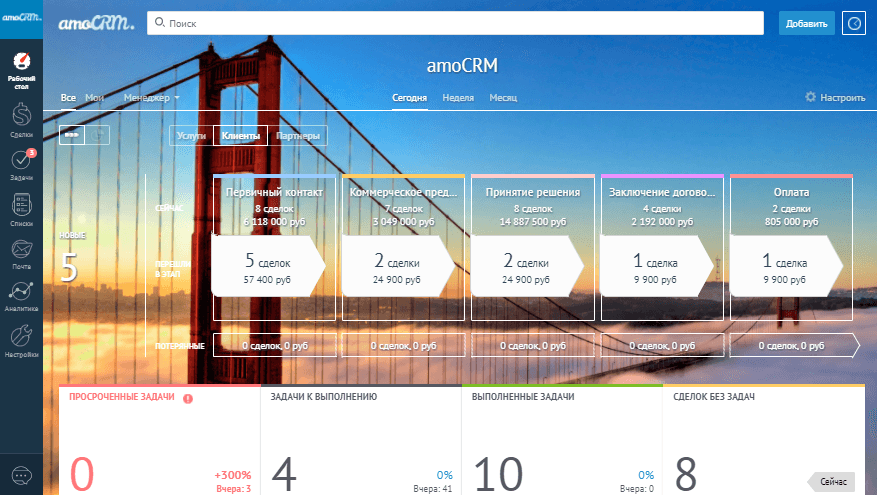
Task: Click the 1 сделка arrow under Заключение договора
Action: (657, 266)
